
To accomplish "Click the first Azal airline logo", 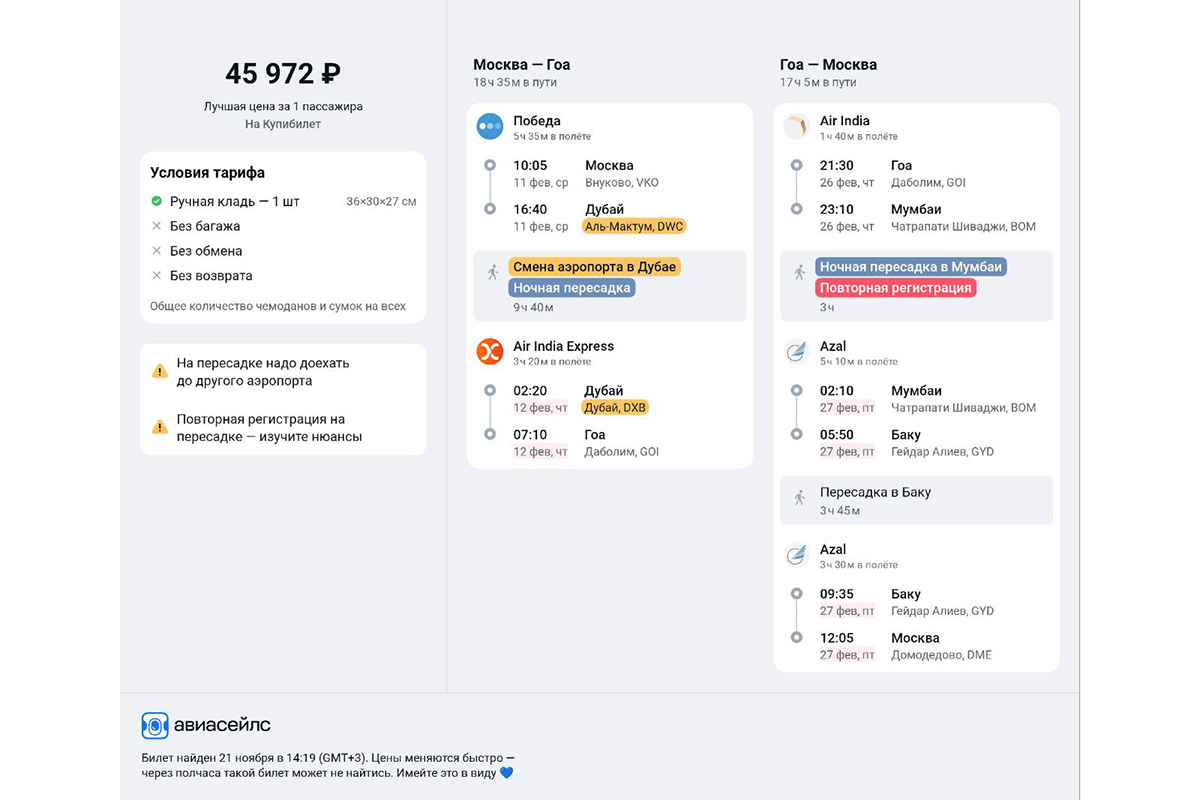I will (796, 351).
